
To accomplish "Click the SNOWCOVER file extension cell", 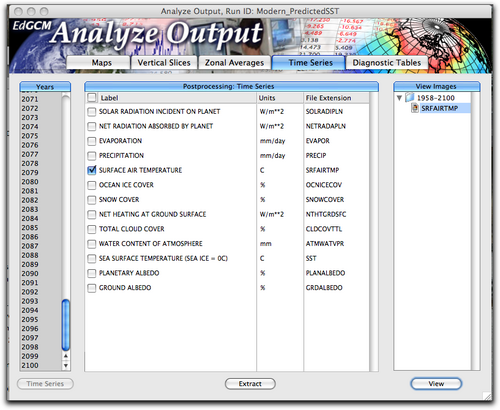I will (x=325, y=200).
